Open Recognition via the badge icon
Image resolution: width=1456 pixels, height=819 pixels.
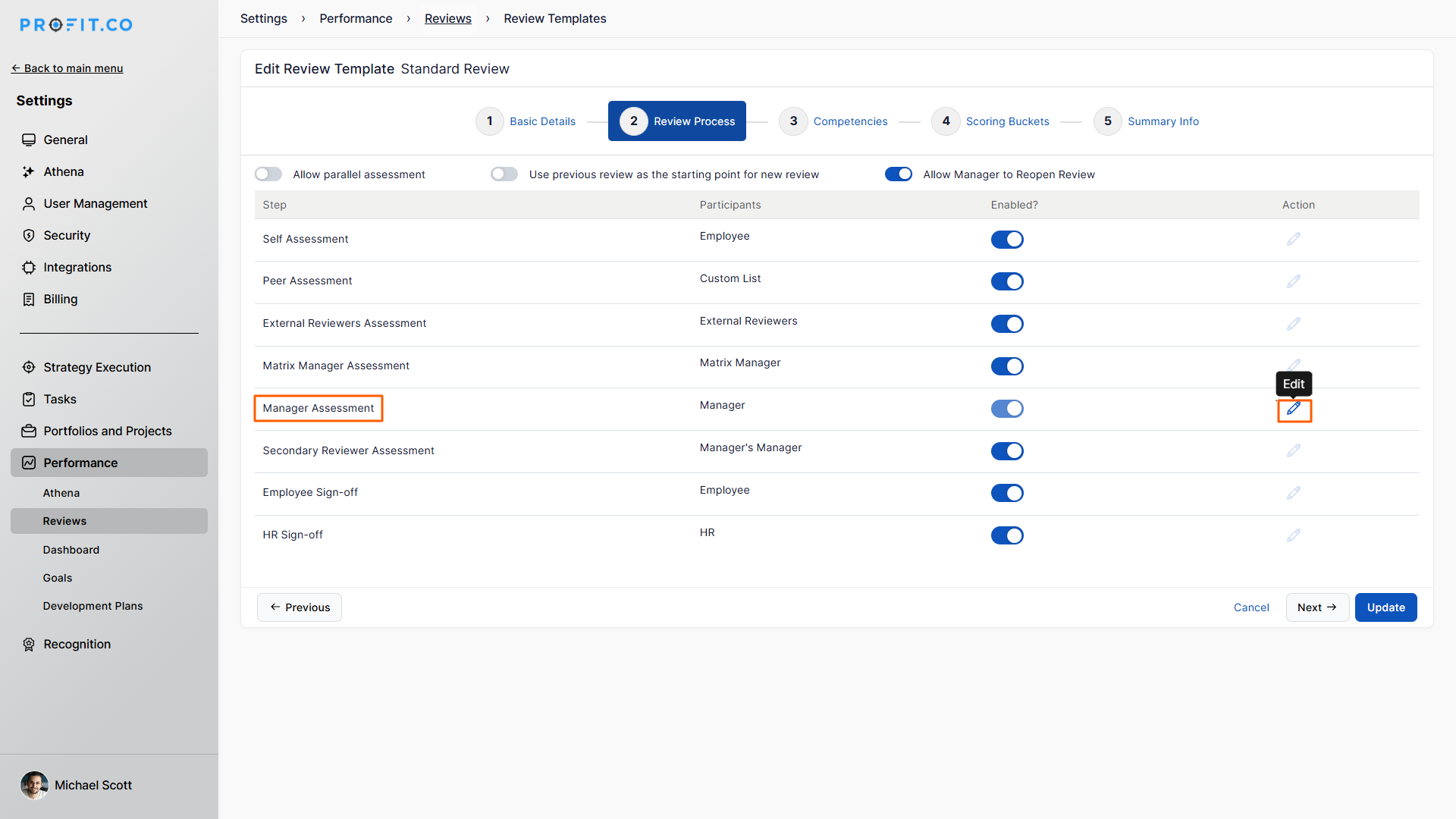point(29,645)
